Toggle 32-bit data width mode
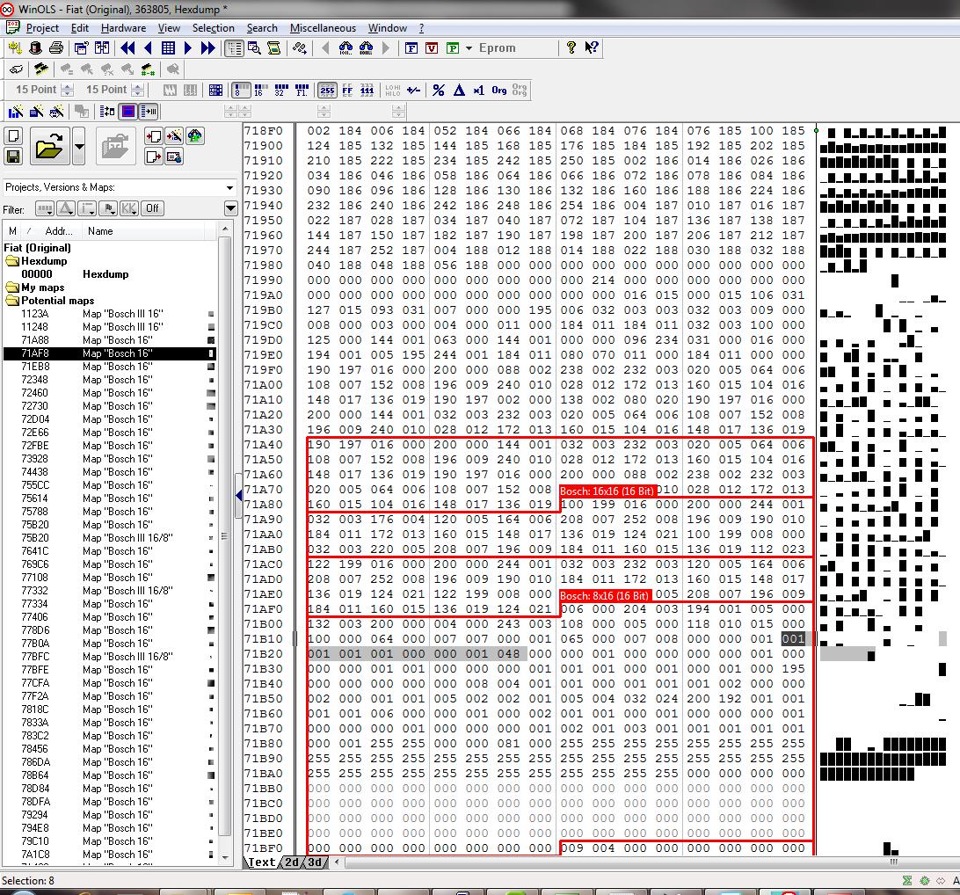The width and height of the screenshot is (960, 895). tap(281, 91)
